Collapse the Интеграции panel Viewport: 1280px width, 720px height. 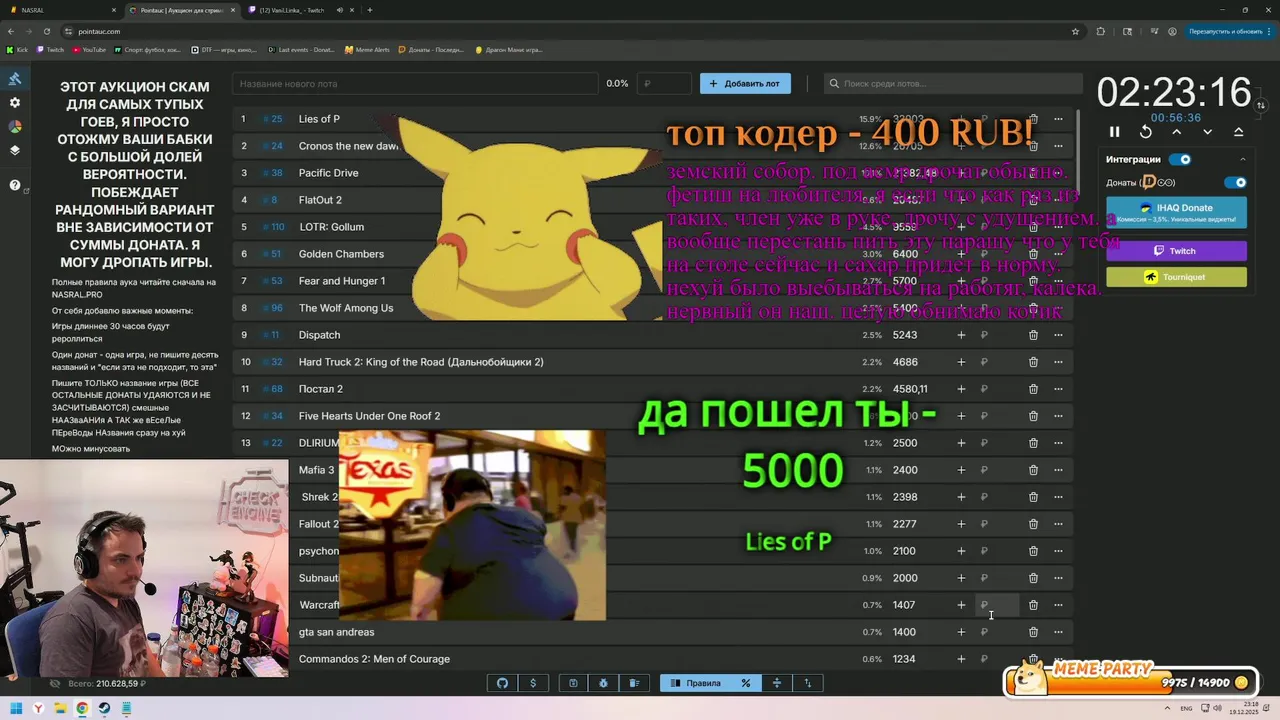(x=1243, y=159)
